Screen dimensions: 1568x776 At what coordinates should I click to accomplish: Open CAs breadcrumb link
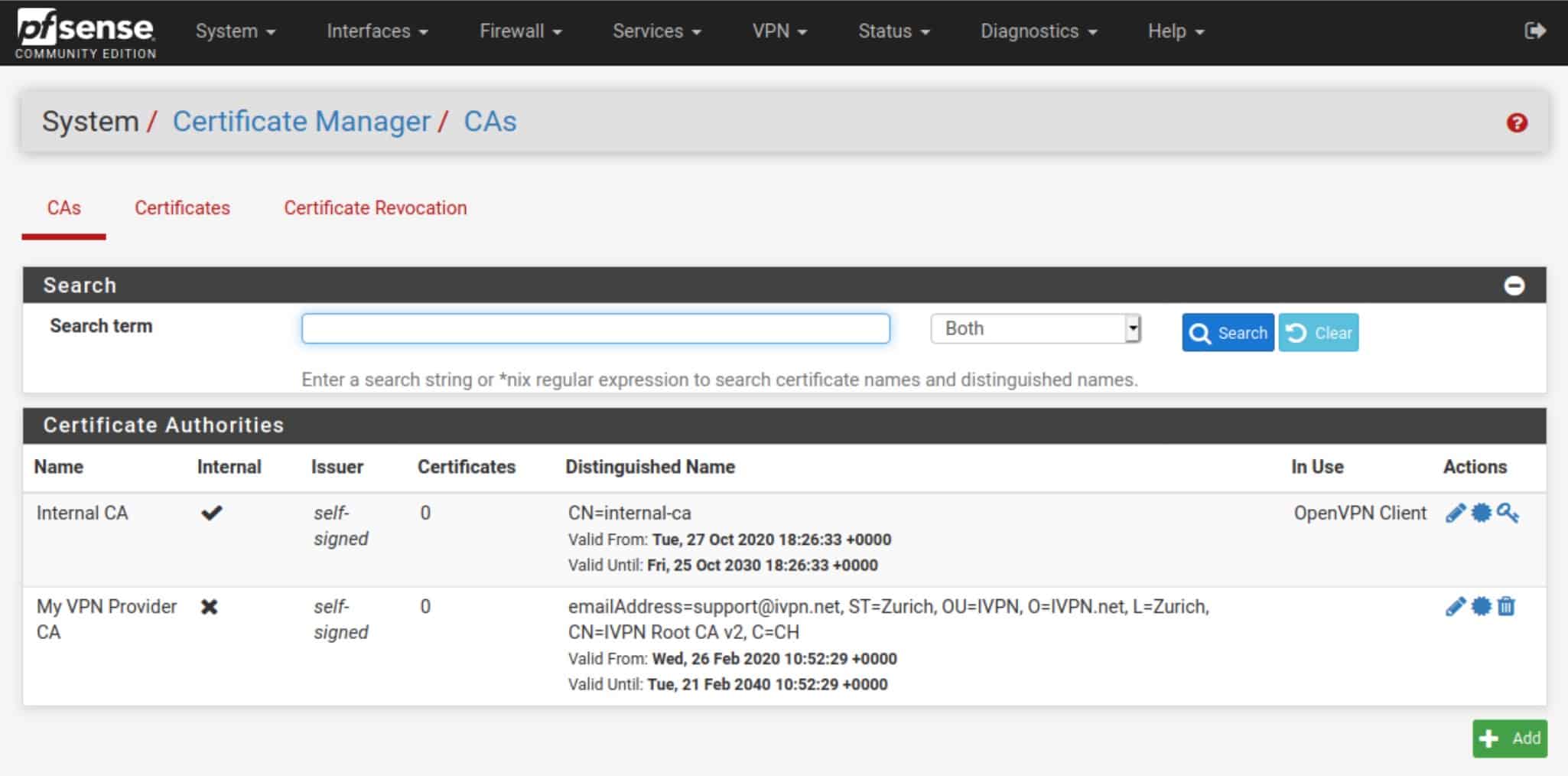coord(490,122)
